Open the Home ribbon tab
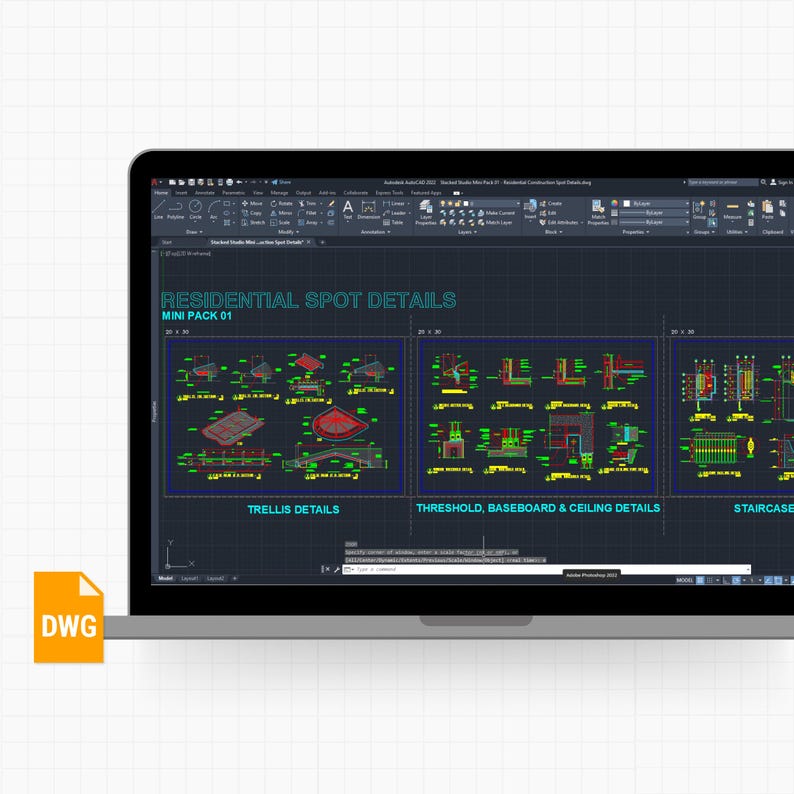The image size is (794, 794). click(161, 193)
